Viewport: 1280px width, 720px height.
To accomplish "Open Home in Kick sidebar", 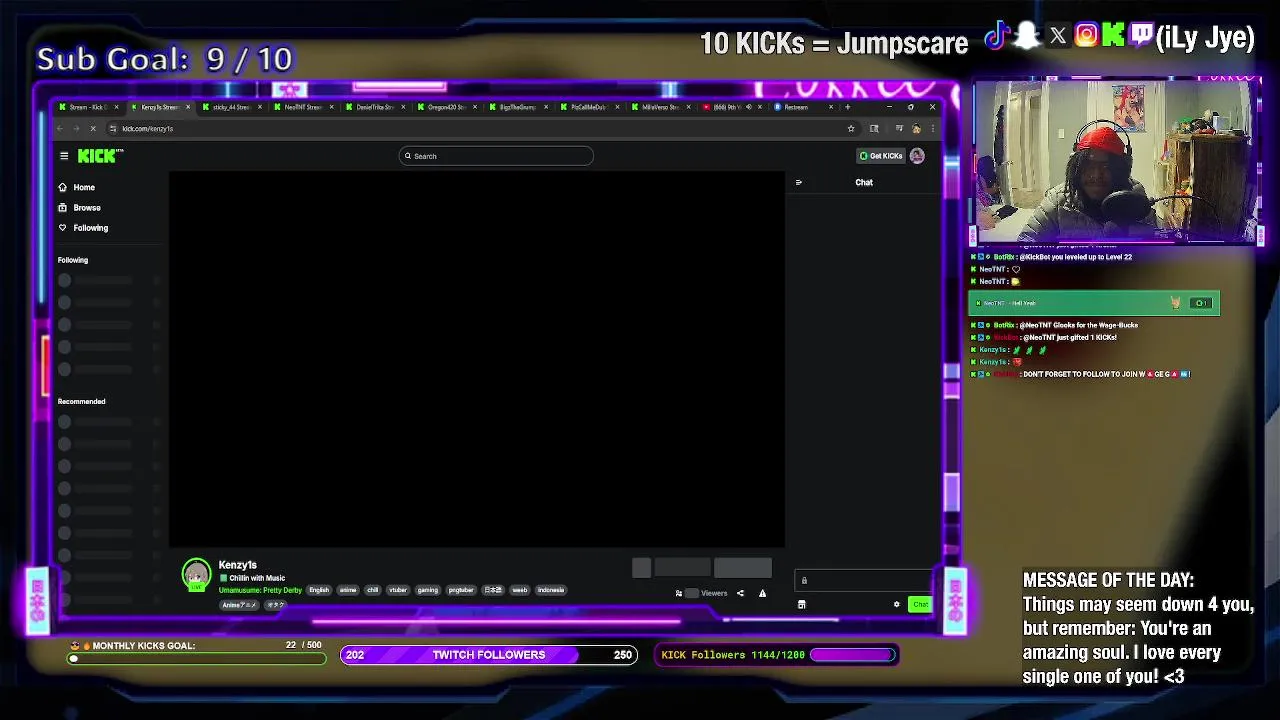I will point(77,187).
